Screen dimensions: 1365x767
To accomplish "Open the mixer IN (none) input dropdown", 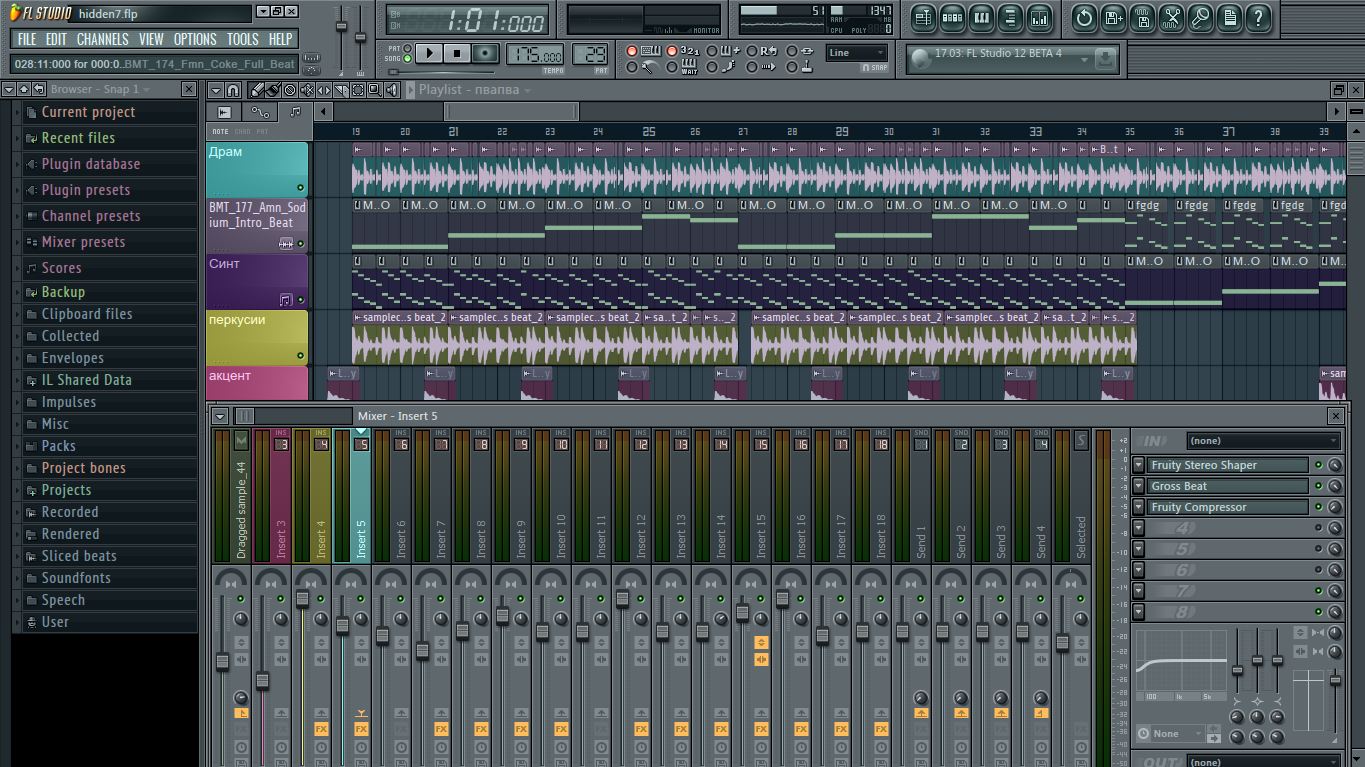I will pos(1263,441).
